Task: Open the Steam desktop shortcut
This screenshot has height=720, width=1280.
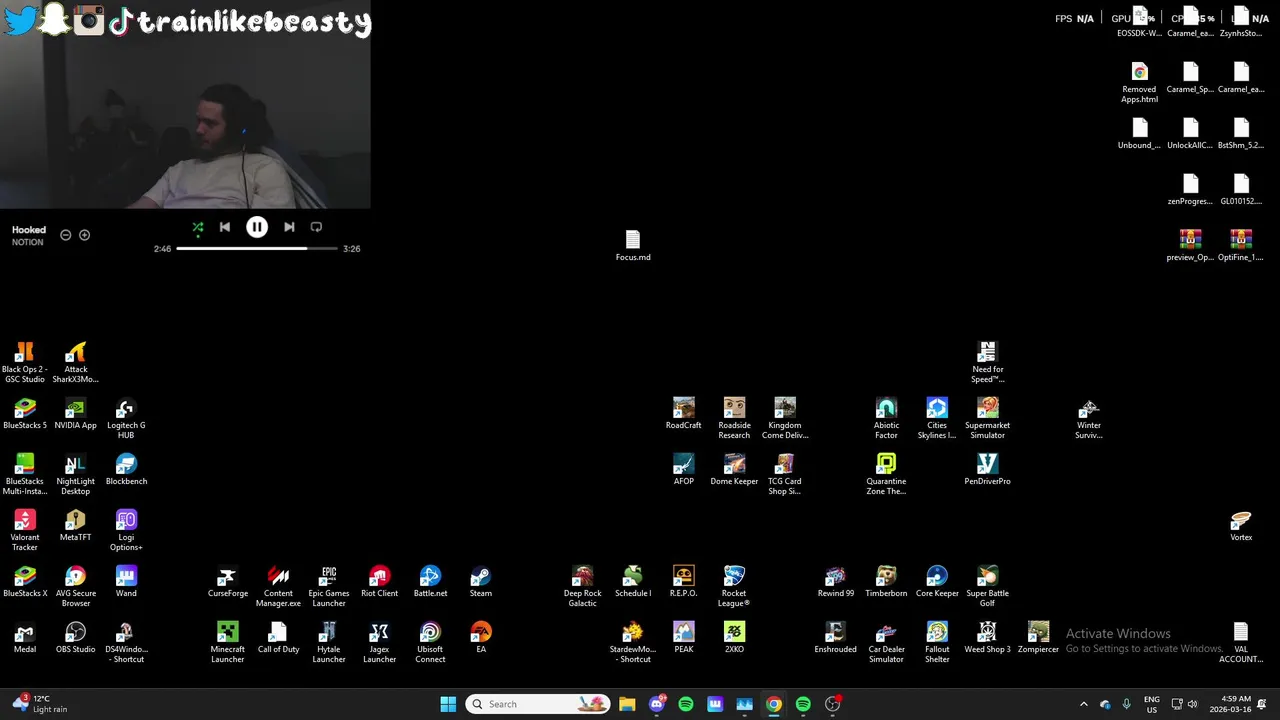Action: click(480, 581)
